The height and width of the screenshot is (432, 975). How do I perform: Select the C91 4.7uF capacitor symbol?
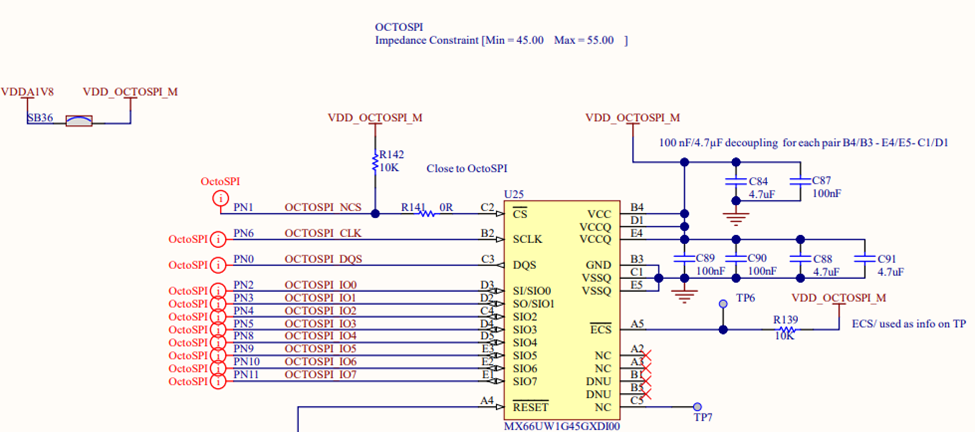(x=864, y=259)
